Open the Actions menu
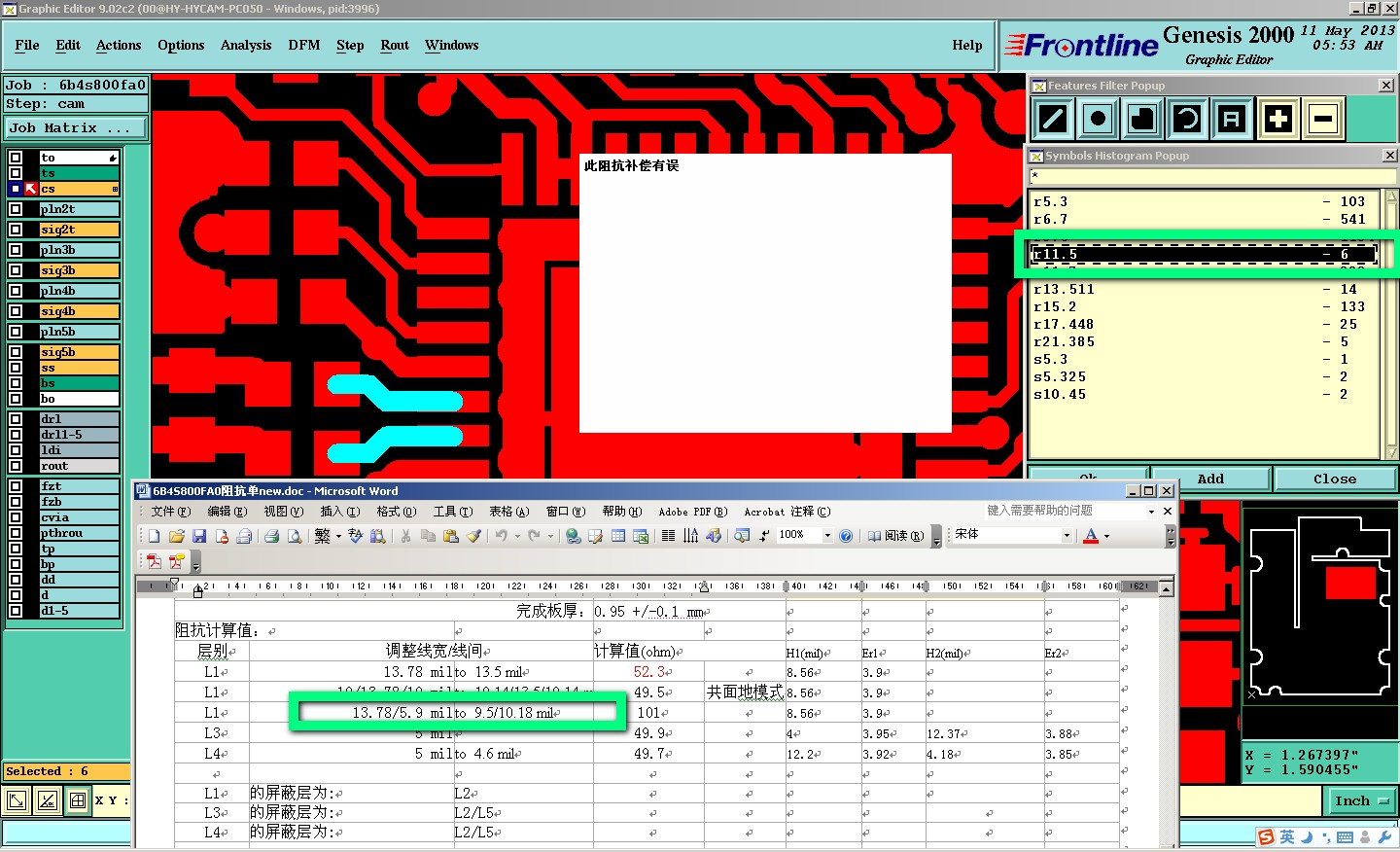The image size is (1400, 852). 119,45
